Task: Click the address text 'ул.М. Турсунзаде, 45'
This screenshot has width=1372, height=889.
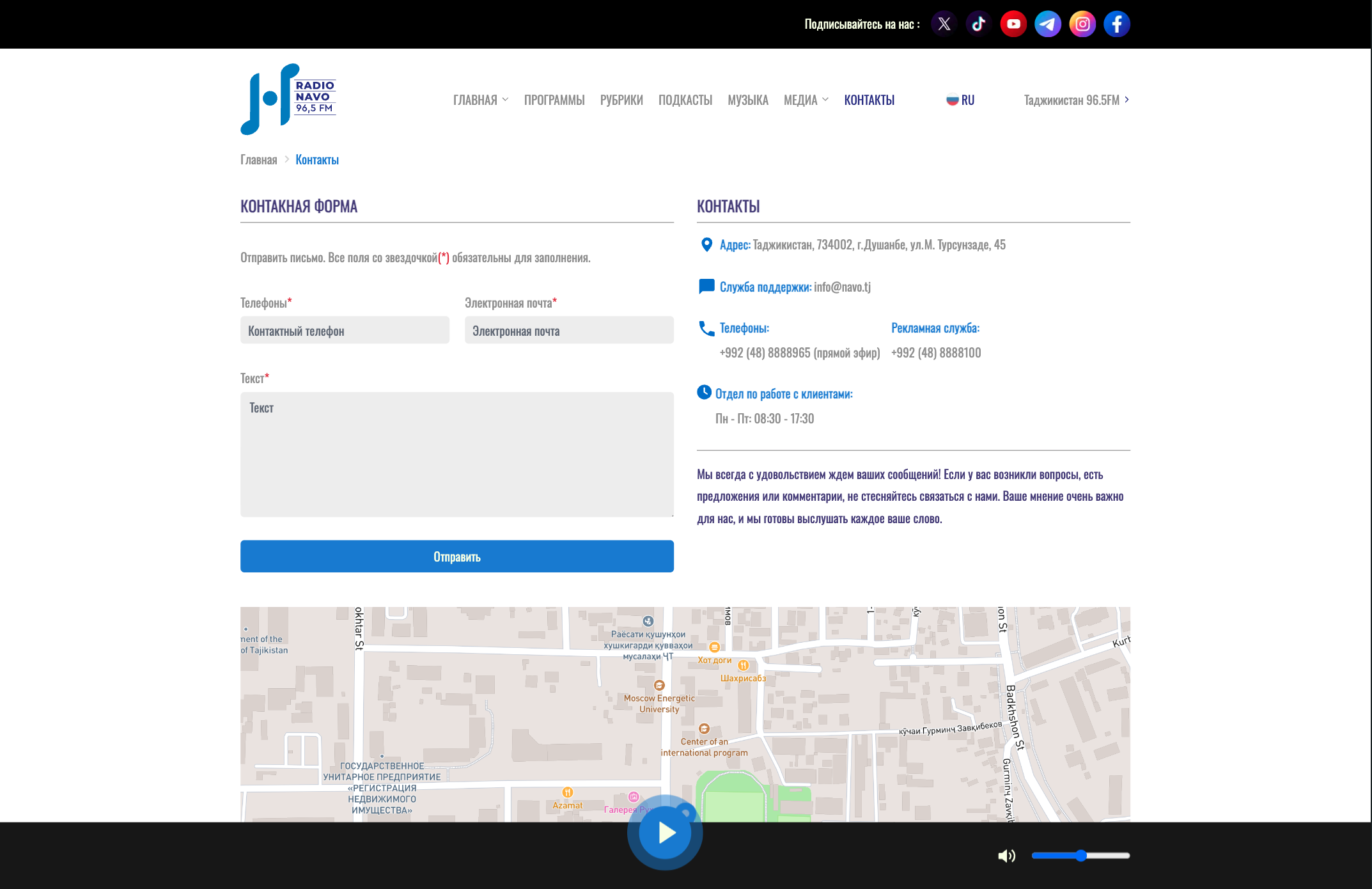Action: [958, 245]
